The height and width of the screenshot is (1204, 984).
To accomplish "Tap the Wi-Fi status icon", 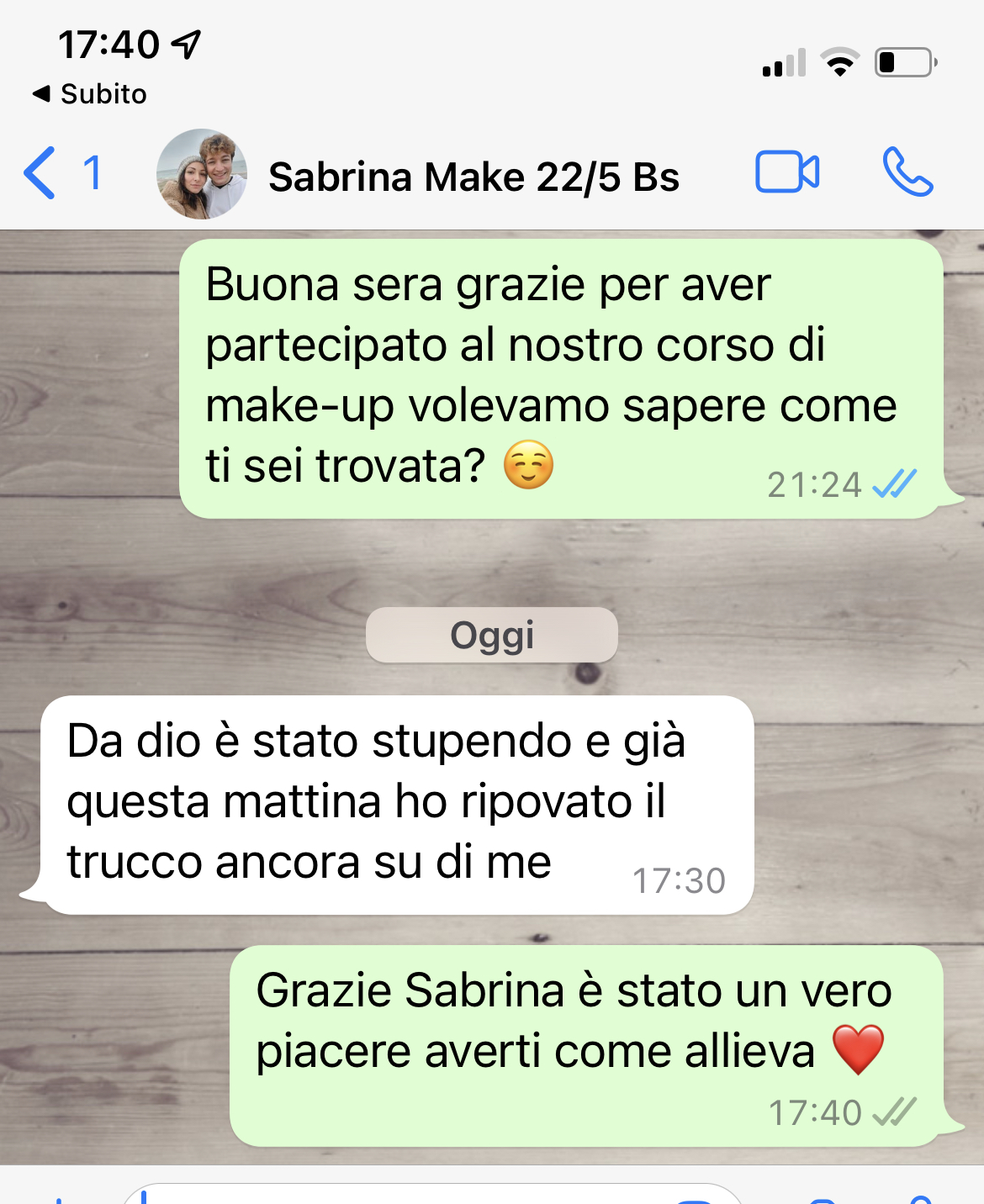I will [x=839, y=62].
